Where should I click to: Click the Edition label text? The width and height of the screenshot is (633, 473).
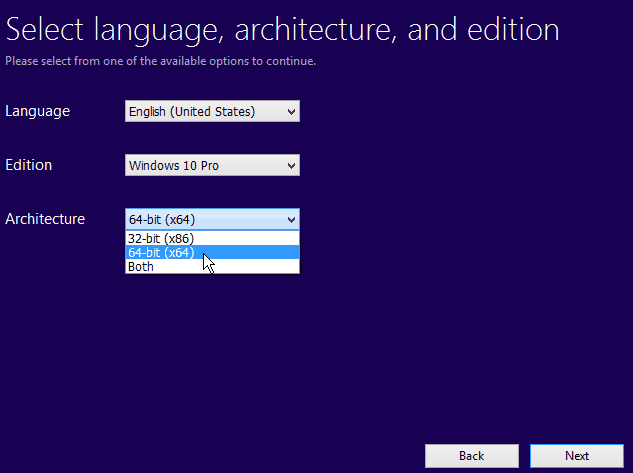click(x=29, y=165)
